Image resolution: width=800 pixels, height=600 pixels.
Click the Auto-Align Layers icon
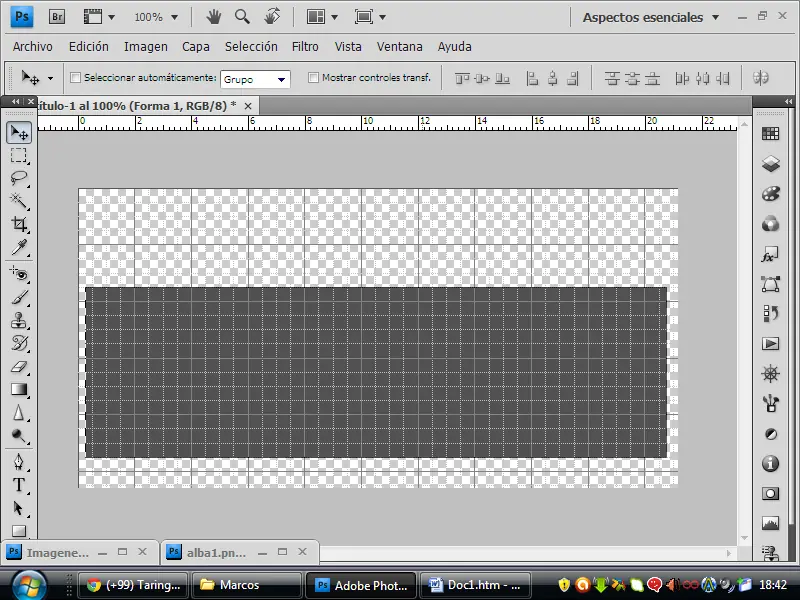pos(761,78)
